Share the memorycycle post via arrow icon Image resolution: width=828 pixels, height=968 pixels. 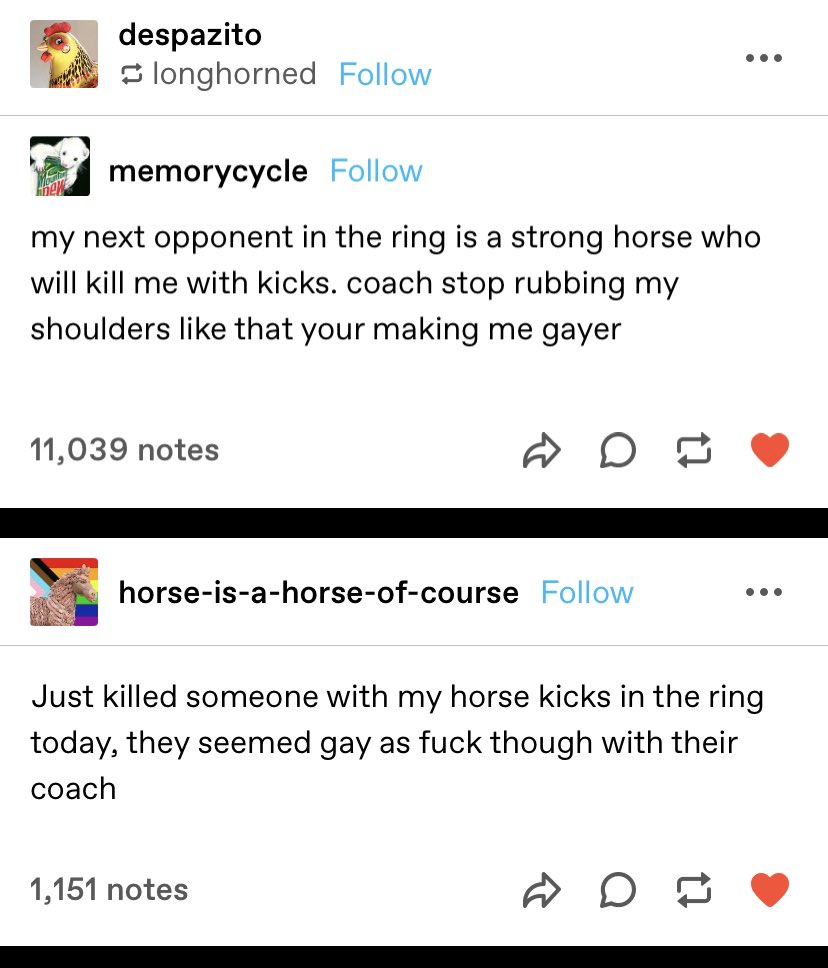542,451
